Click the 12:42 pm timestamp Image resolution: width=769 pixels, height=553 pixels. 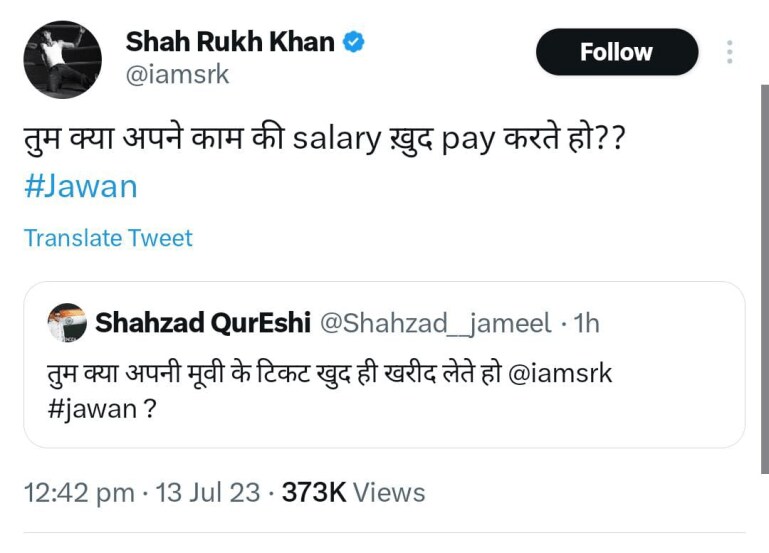pos(79,493)
